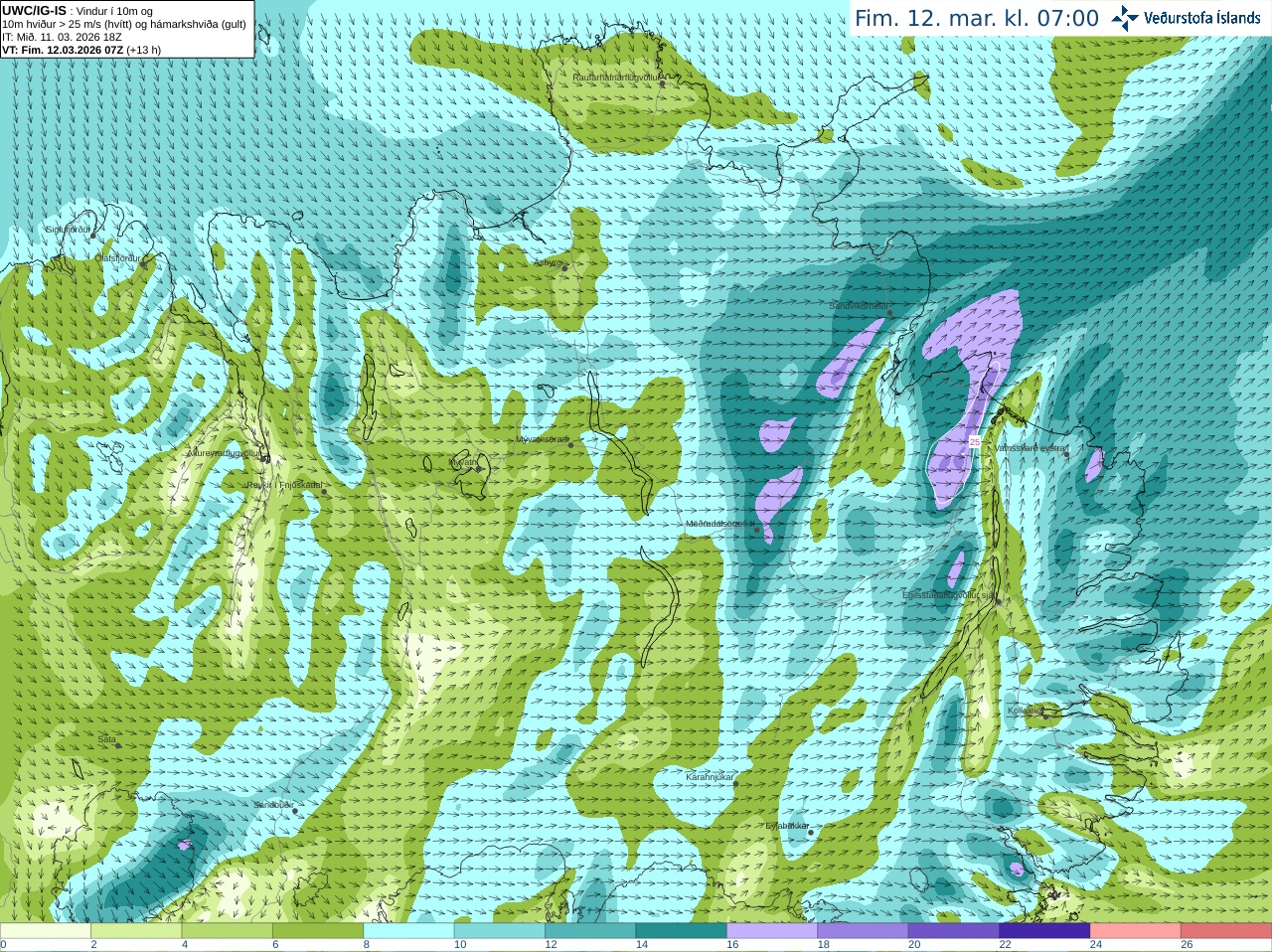Click the Eyjabakkar station label
This screenshot has width=1272, height=952.
coord(787,826)
